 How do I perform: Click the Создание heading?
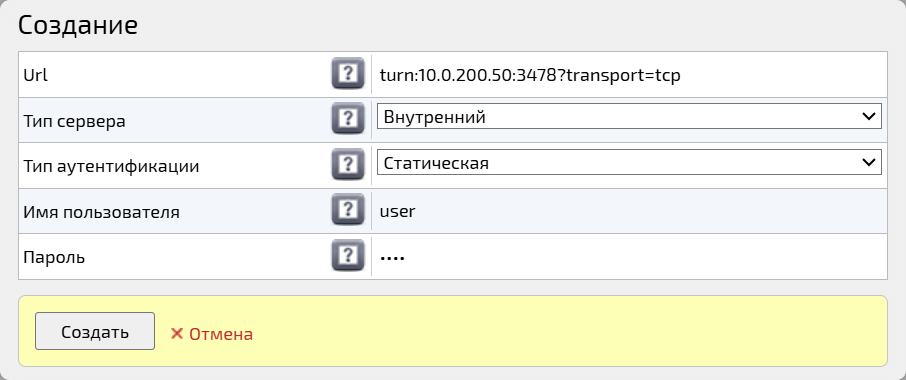point(78,25)
